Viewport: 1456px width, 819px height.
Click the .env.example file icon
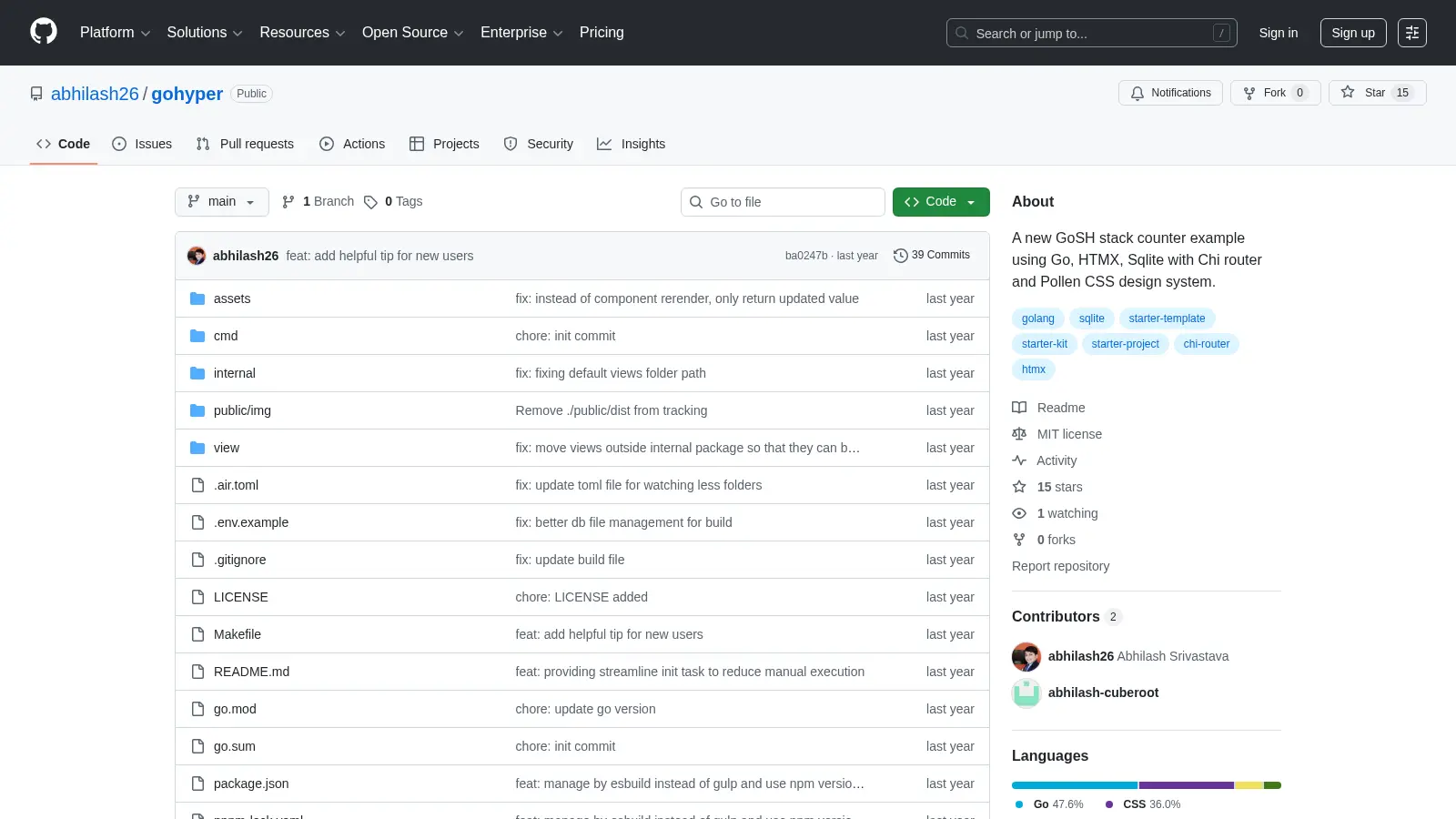[197, 522]
